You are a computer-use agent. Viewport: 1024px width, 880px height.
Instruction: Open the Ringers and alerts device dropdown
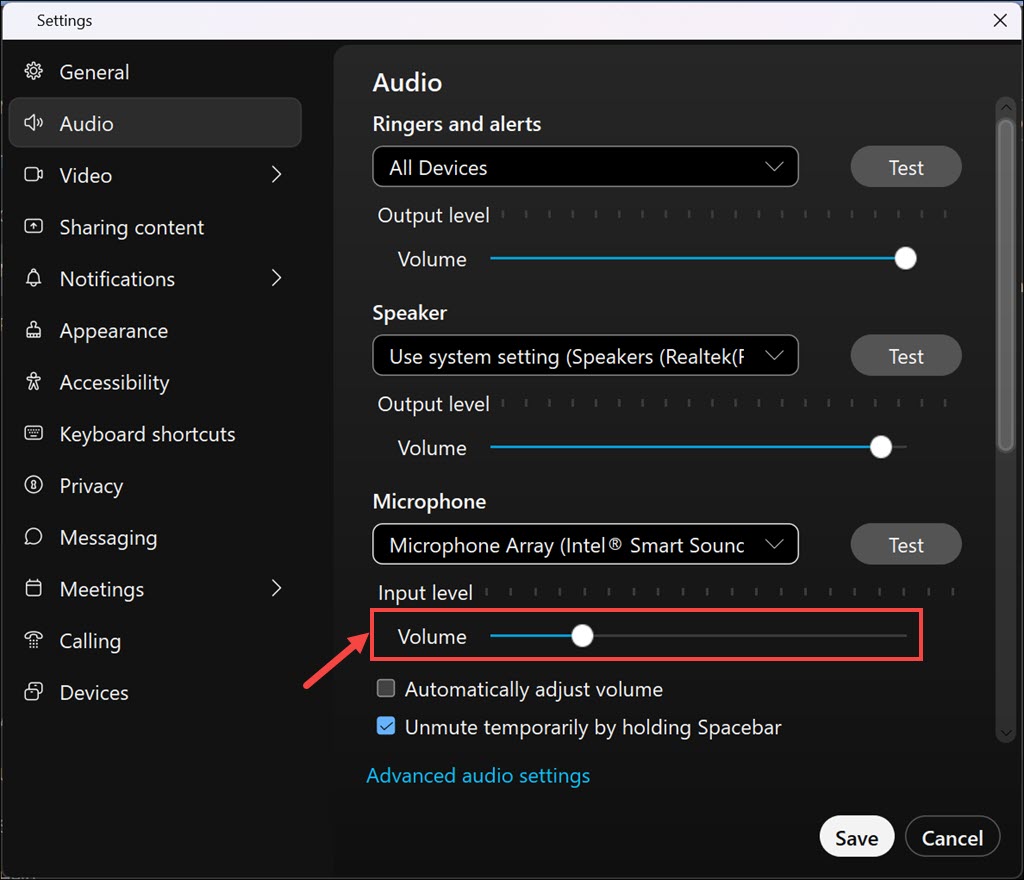(585, 167)
